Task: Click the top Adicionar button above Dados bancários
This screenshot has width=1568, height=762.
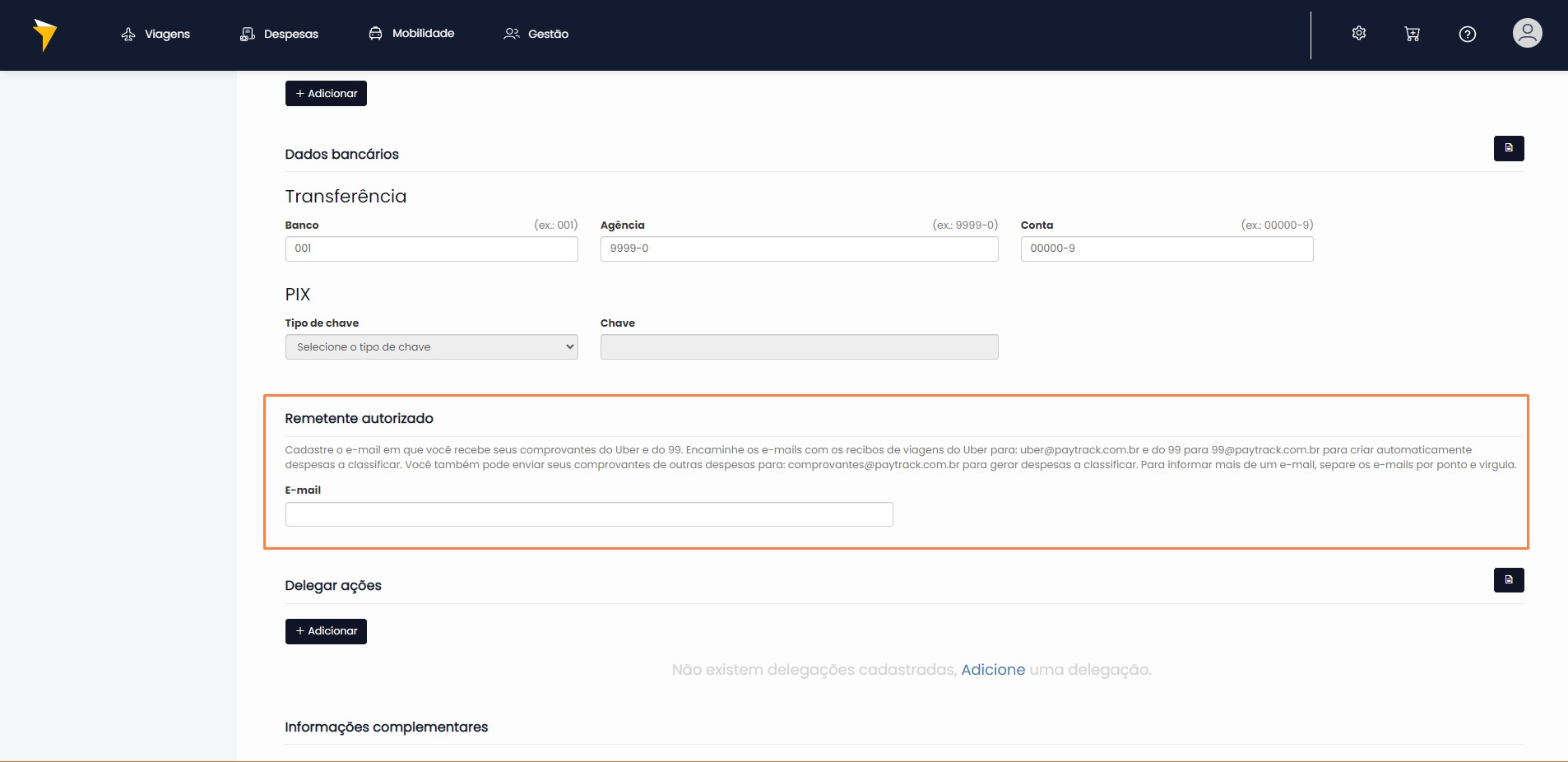Action: (x=326, y=94)
